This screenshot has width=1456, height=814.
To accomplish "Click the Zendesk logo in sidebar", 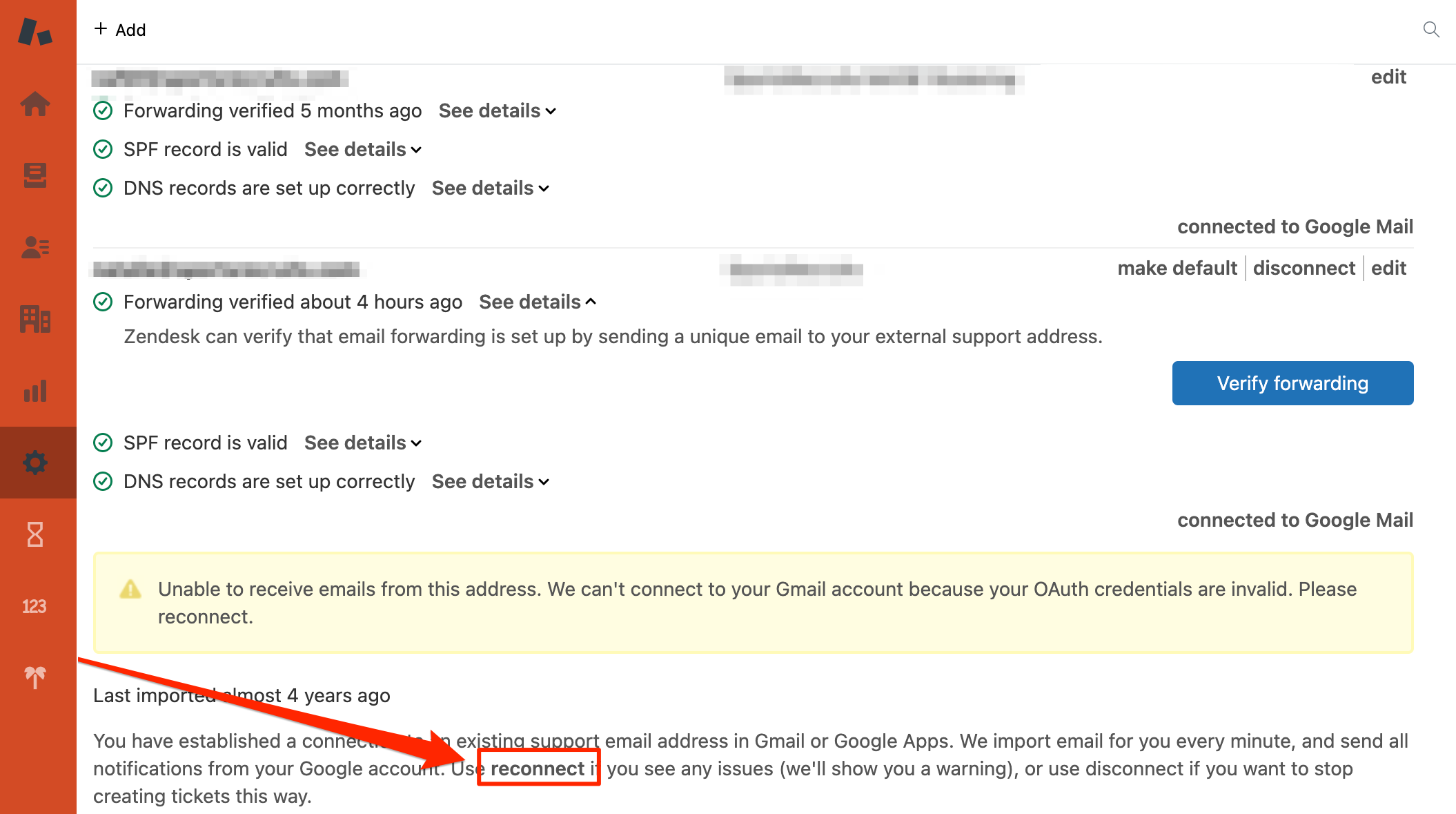I will tap(35, 32).
